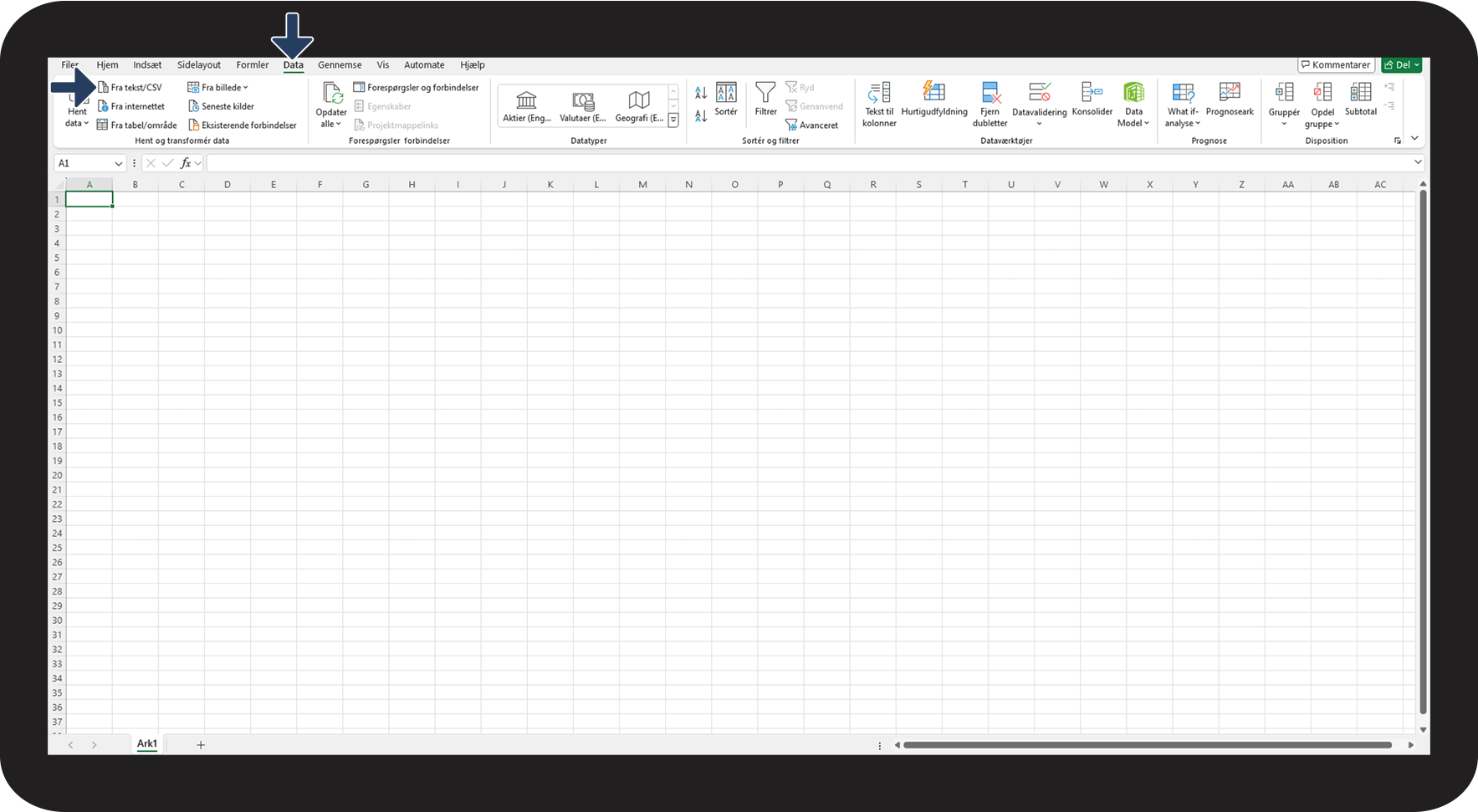Click the Subtotal tool
The height and width of the screenshot is (812, 1478).
[x=1361, y=100]
